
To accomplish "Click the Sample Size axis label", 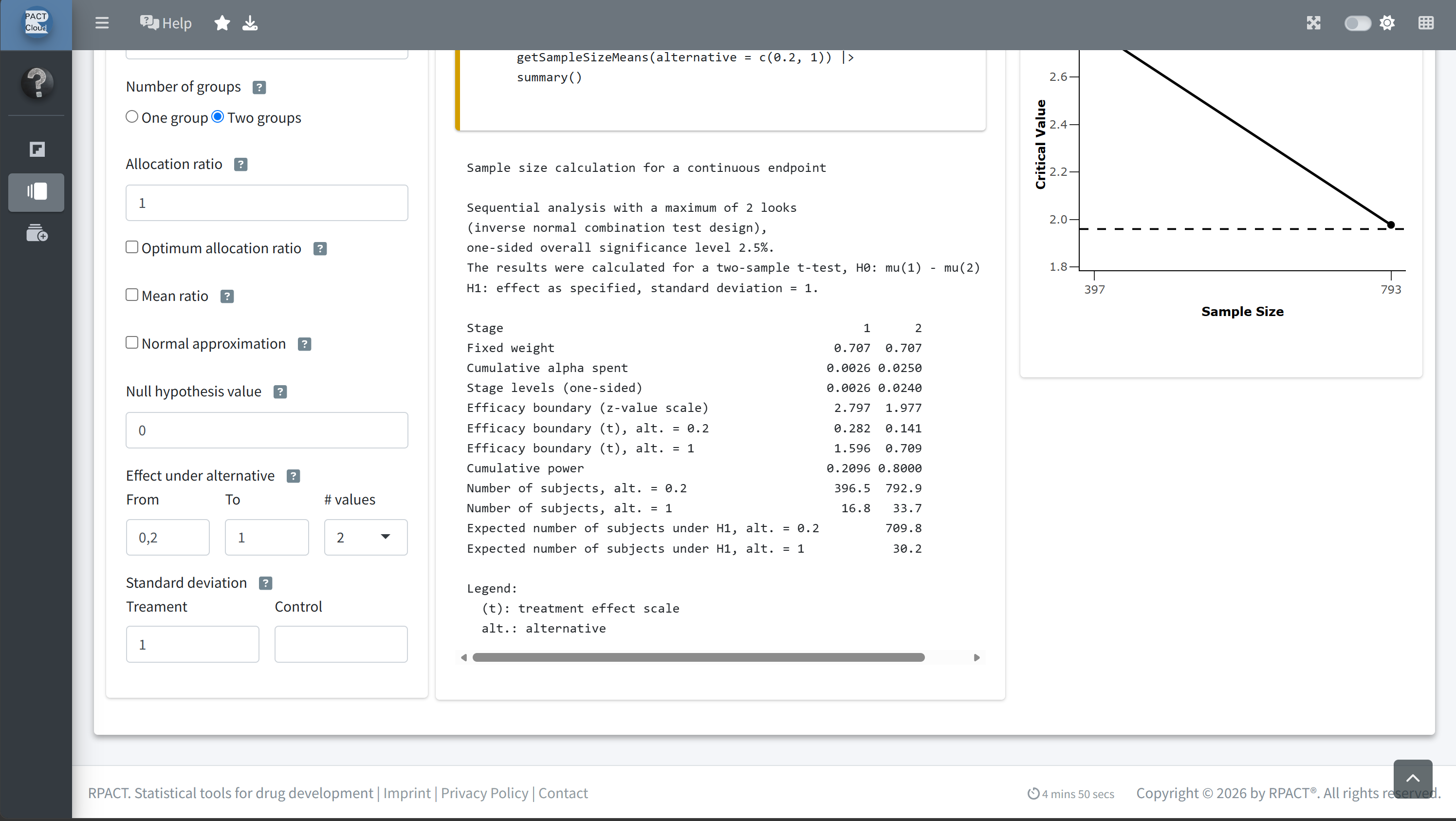I will point(1242,312).
